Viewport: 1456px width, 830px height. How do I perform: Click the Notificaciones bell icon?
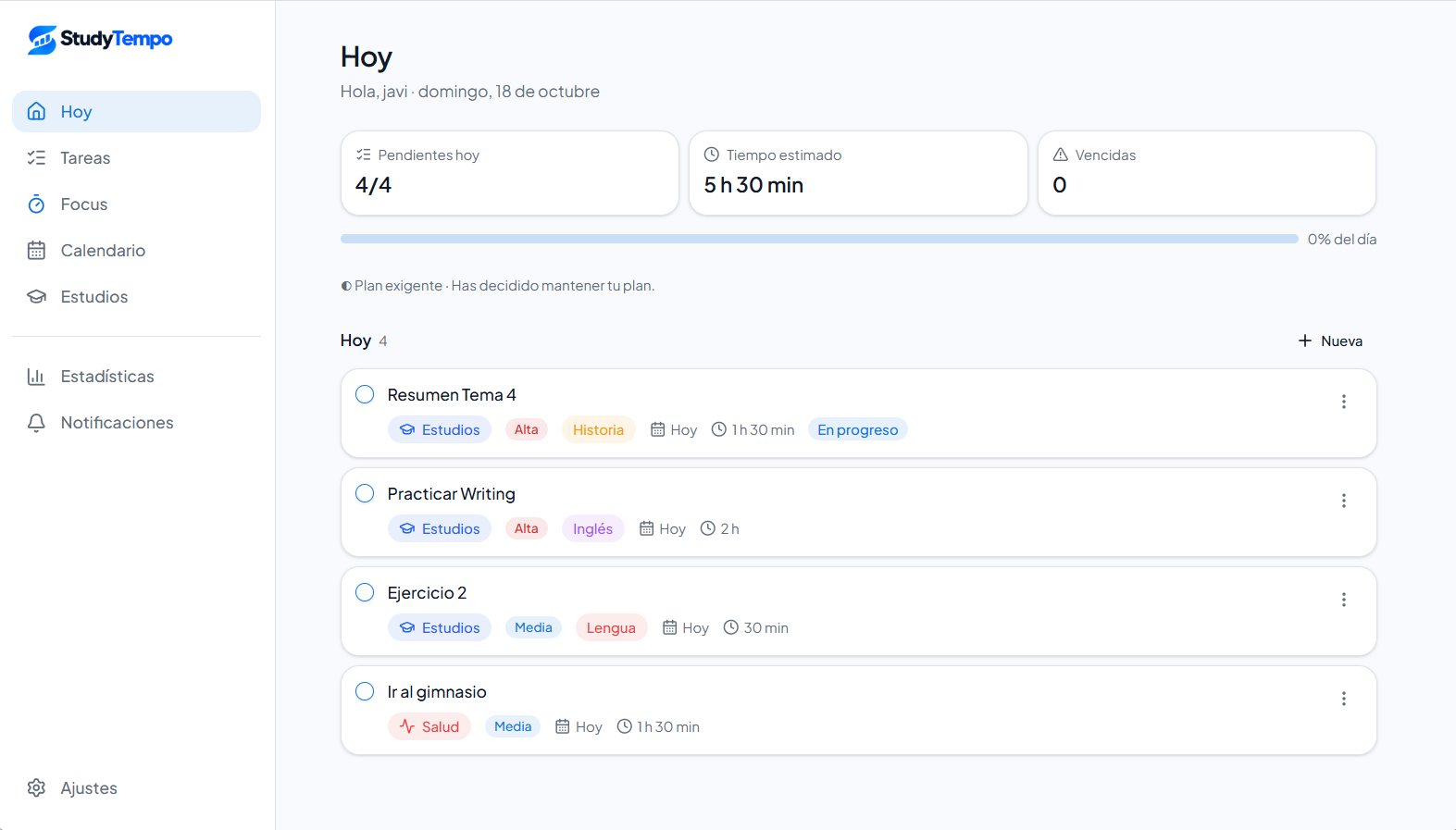pos(36,422)
